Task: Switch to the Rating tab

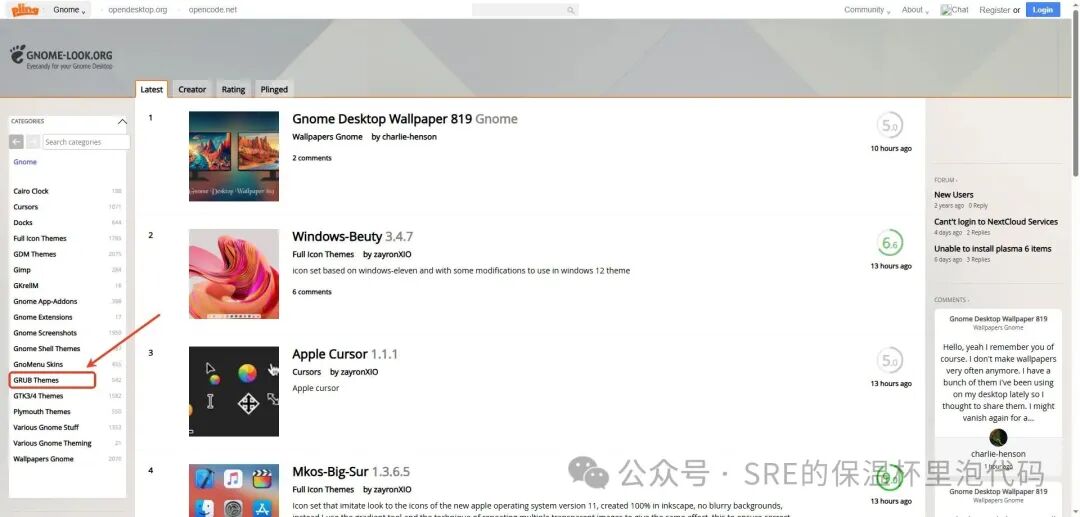Action: [233, 89]
